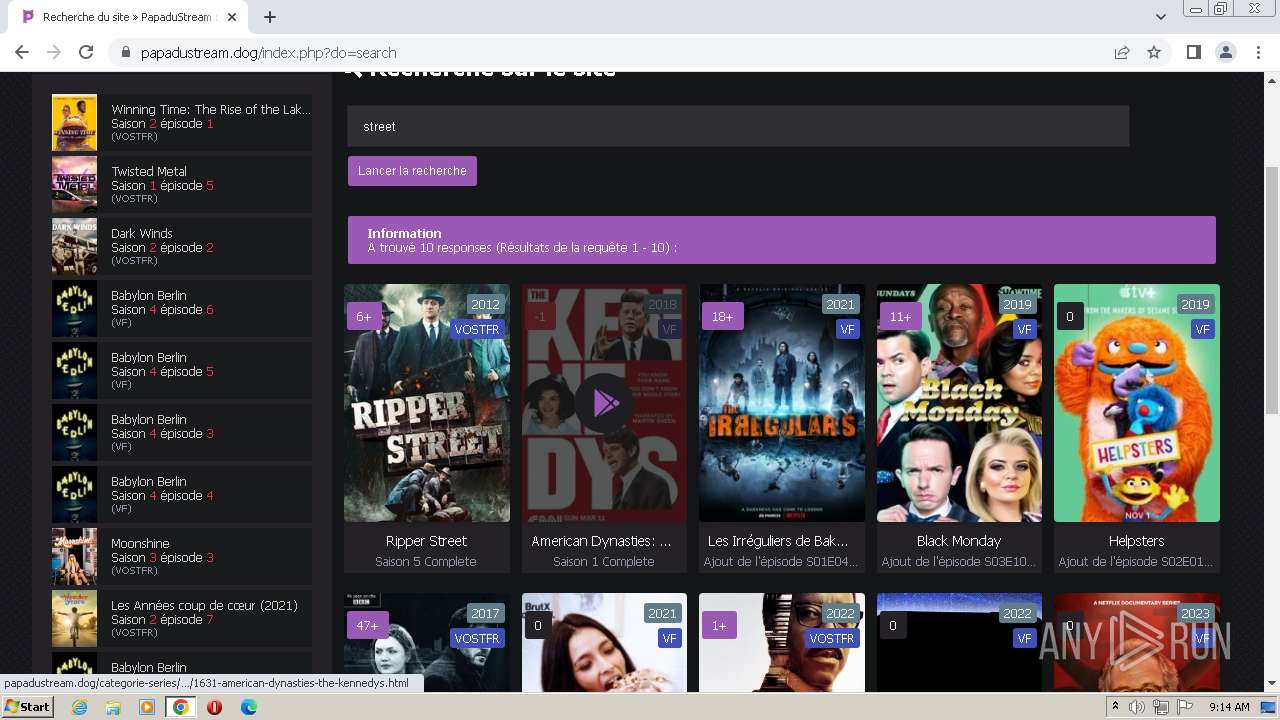Screen dimensions: 1280x720
Task: Play American Dynasties via the play icon
Action: [604, 403]
